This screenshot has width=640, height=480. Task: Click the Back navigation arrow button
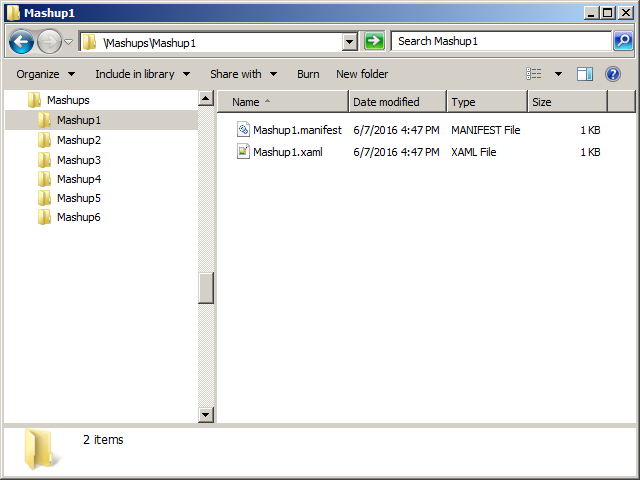pos(21,42)
